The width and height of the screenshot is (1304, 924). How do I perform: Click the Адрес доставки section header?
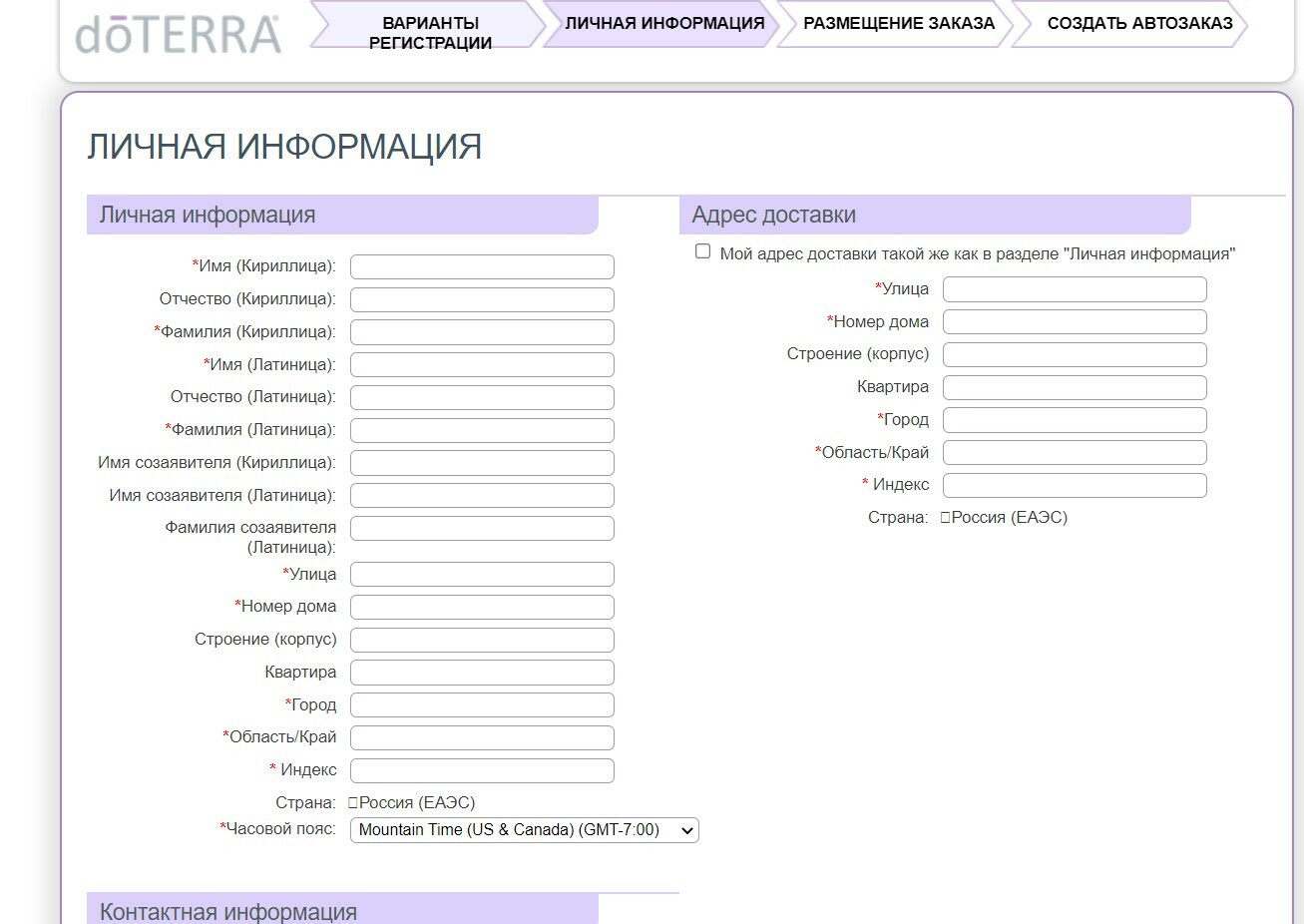click(x=935, y=216)
